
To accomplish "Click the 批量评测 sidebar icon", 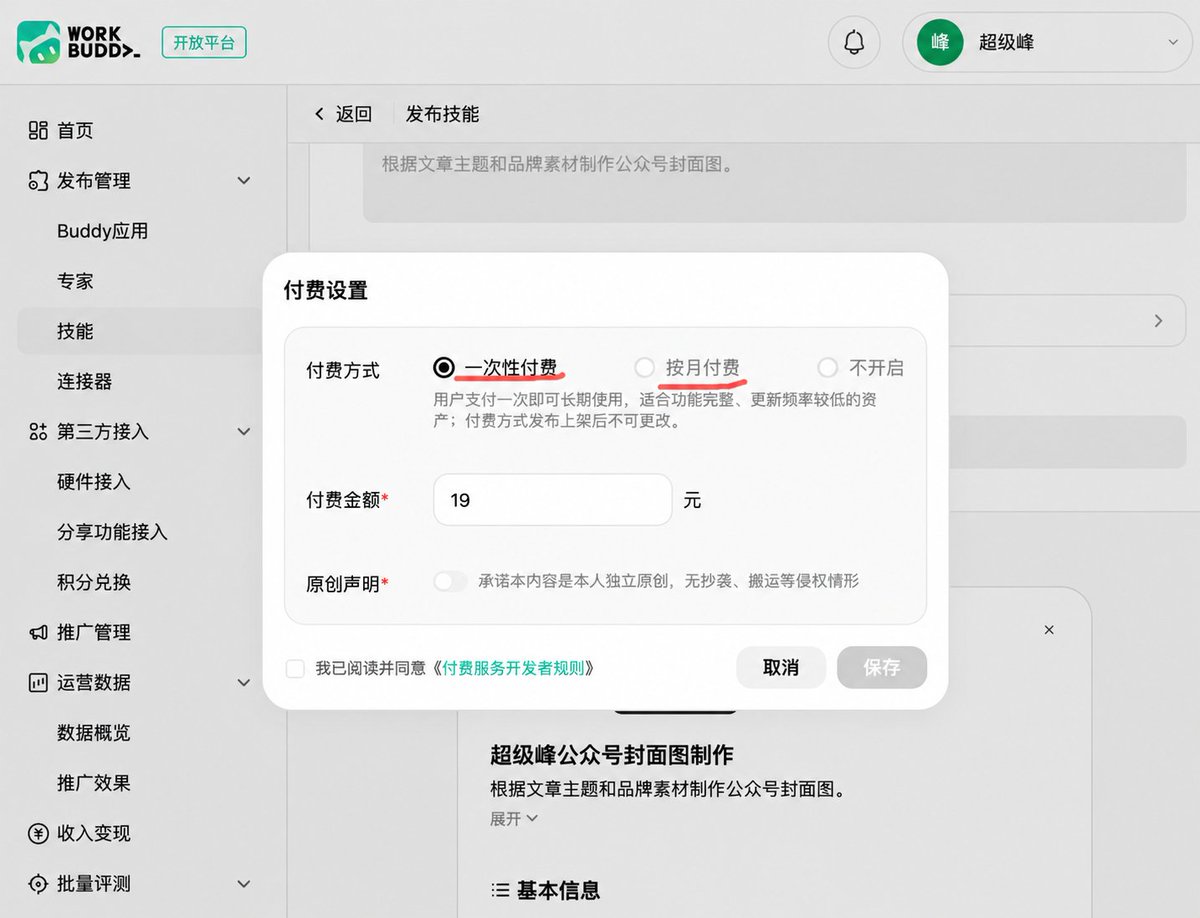I will pyautogui.click(x=38, y=884).
